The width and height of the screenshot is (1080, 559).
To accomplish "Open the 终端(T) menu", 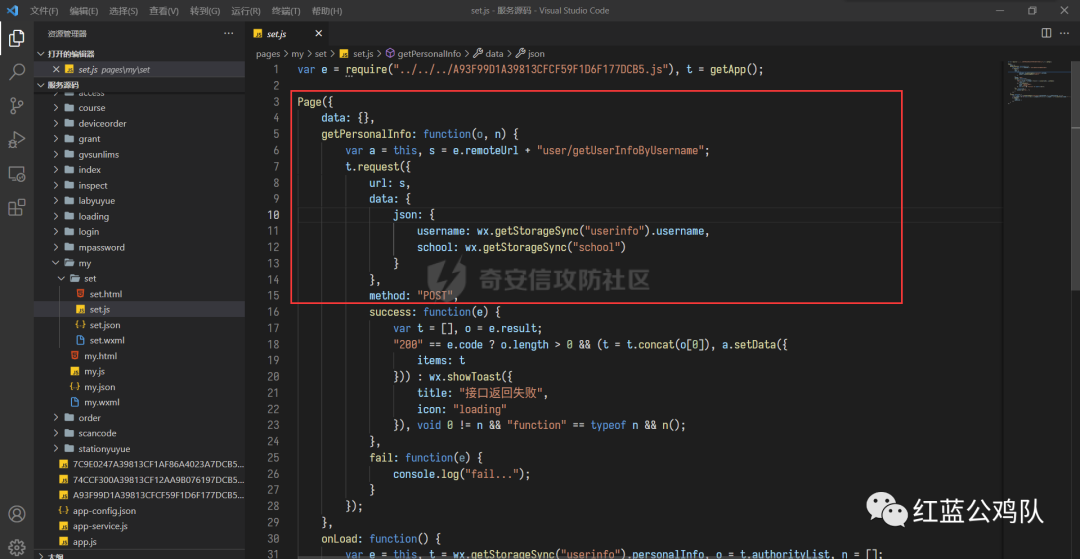I will tap(286, 11).
